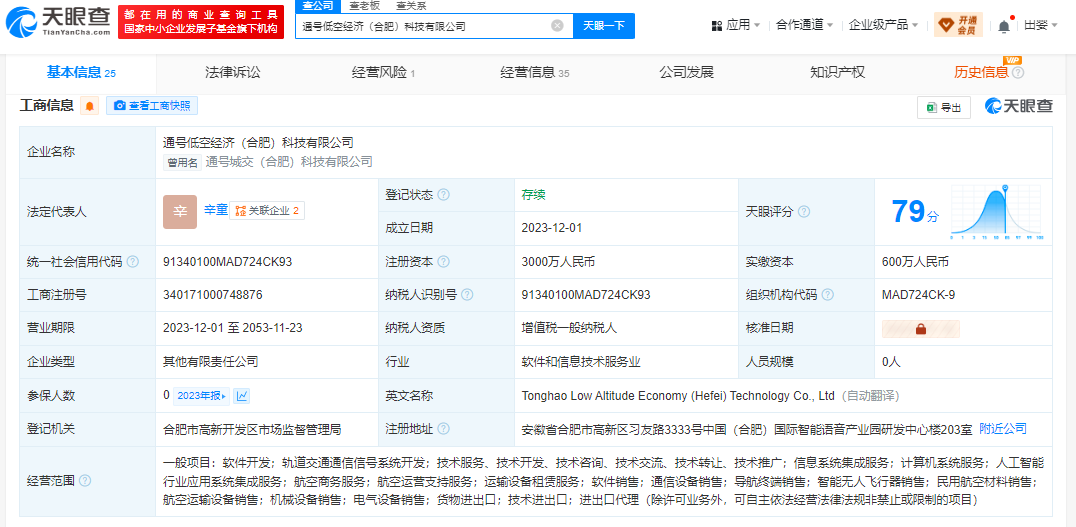Click the TianYanCha logo in the header

coord(58,21)
